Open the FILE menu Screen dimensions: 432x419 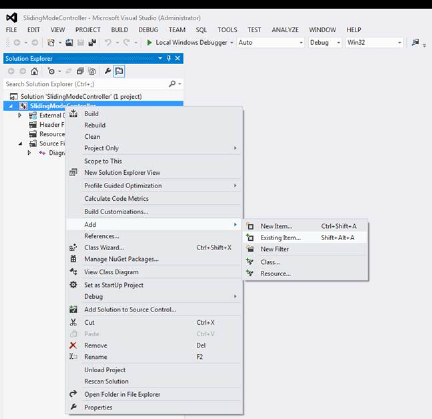[11, 30]
